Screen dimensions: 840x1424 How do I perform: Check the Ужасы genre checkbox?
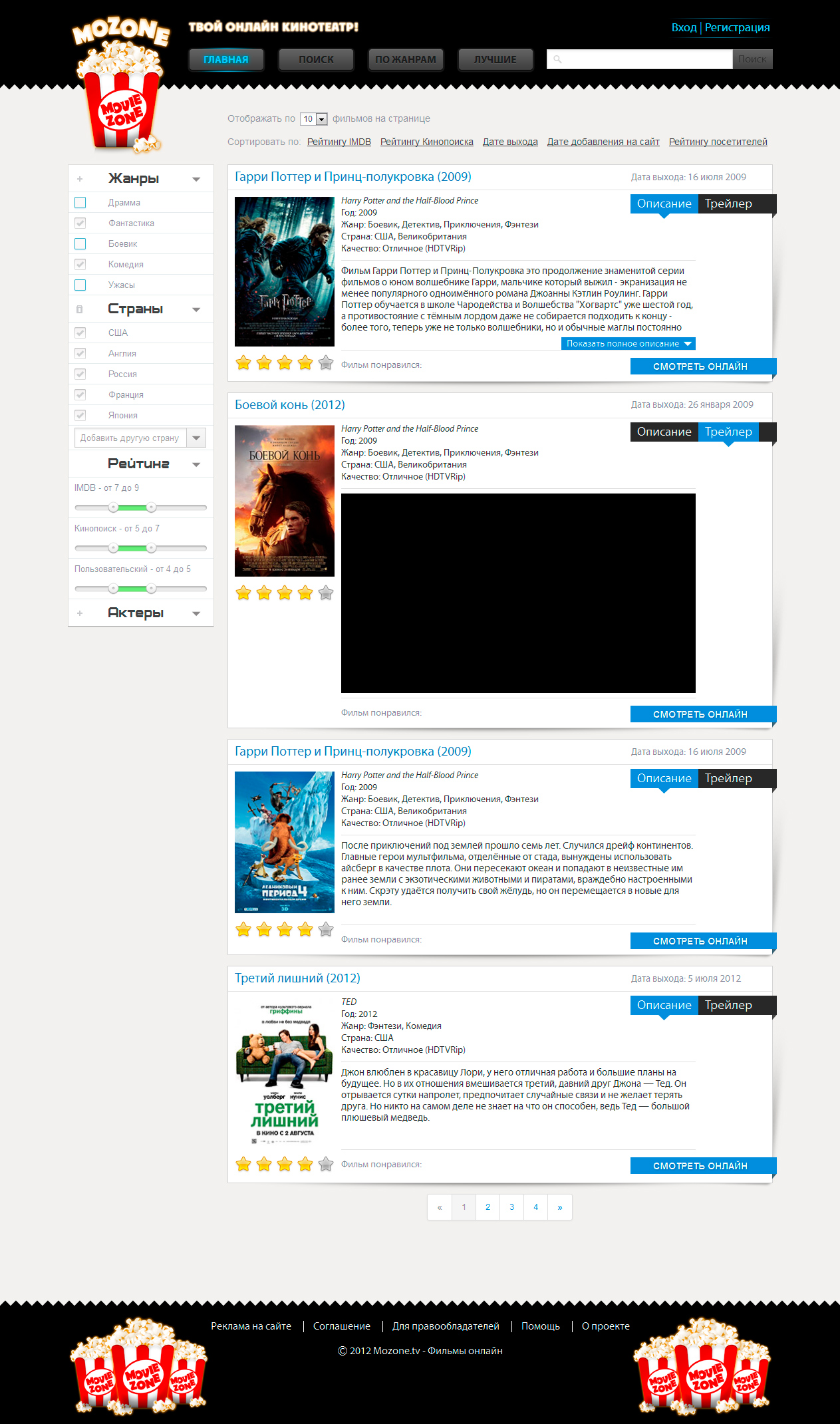pos(80,285)
